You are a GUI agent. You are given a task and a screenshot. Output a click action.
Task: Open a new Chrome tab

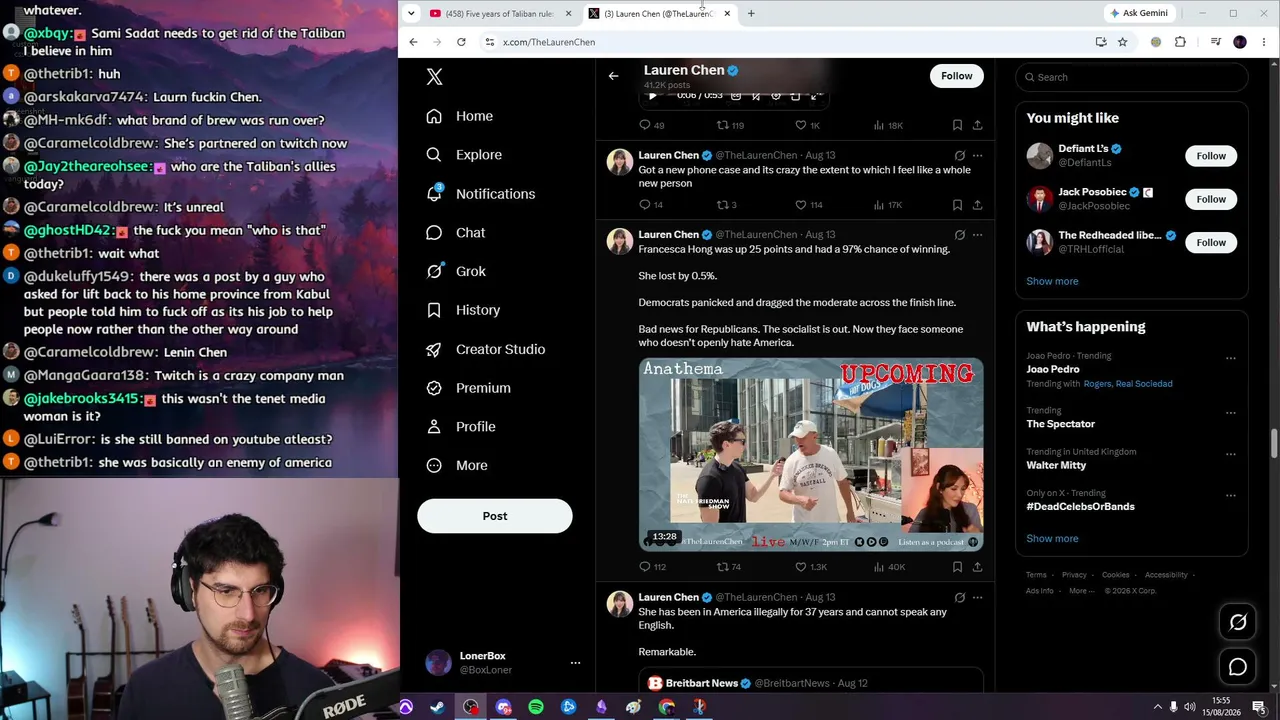point(751,14)
